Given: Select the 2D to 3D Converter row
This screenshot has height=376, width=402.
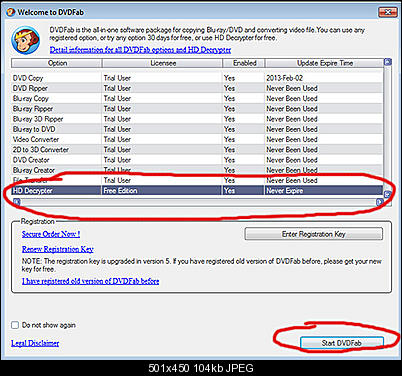Looking at the screenshot, I should pyautogui.click(x=197, y=150).
